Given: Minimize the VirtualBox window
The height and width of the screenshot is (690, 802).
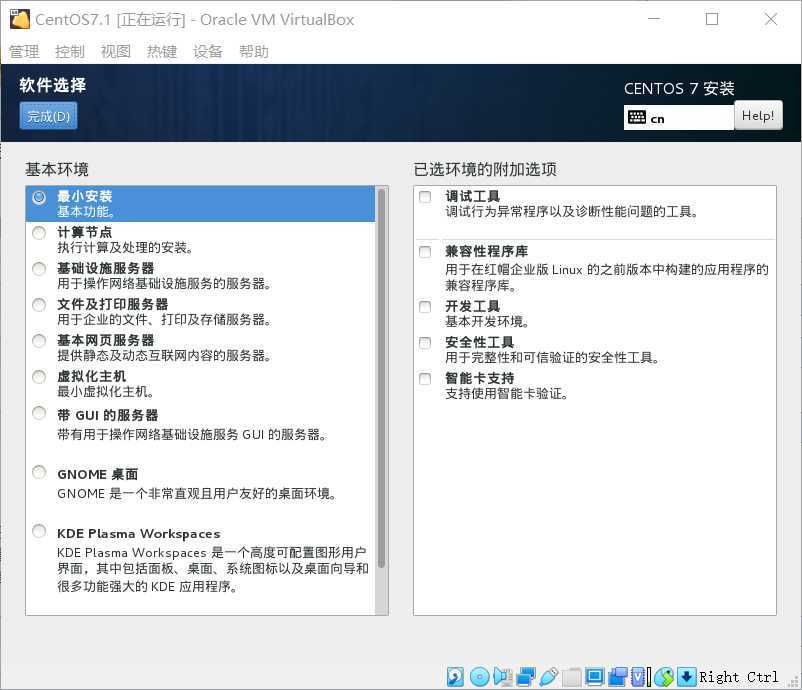Looking at the screenshot, I should tap(654, 19).
